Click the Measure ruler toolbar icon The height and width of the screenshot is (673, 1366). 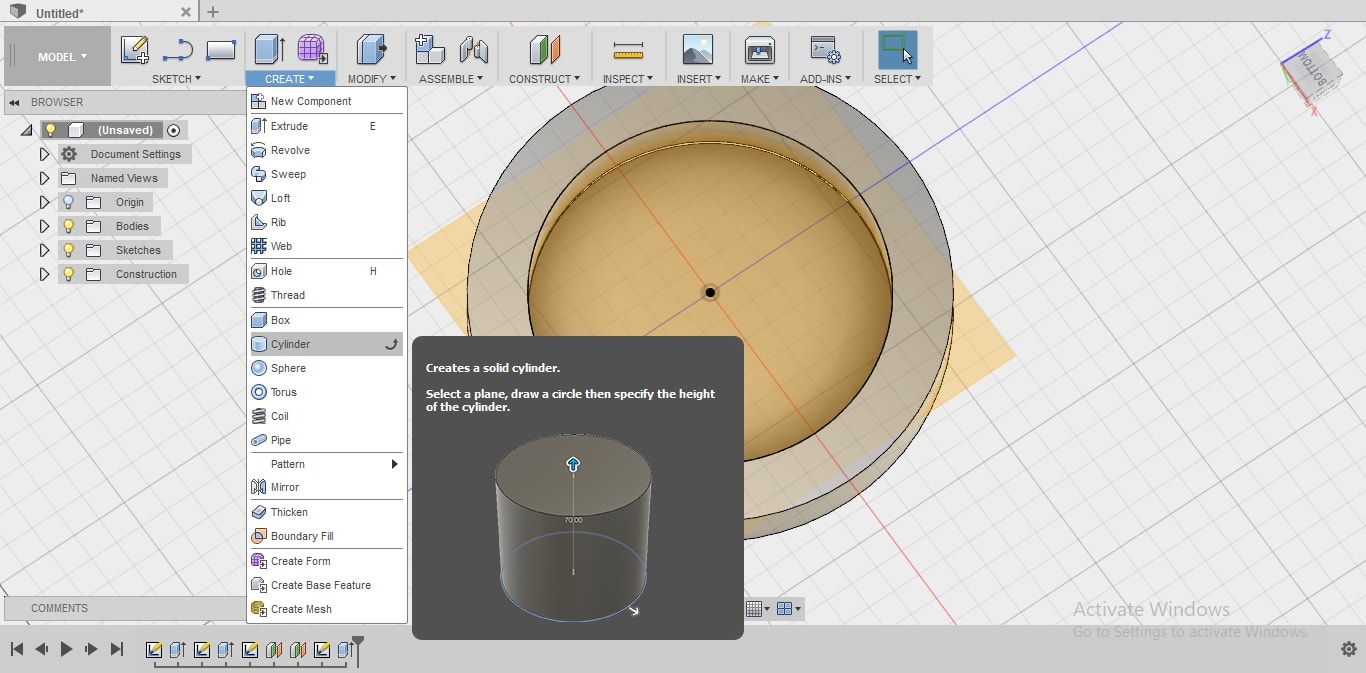(628, 50)
